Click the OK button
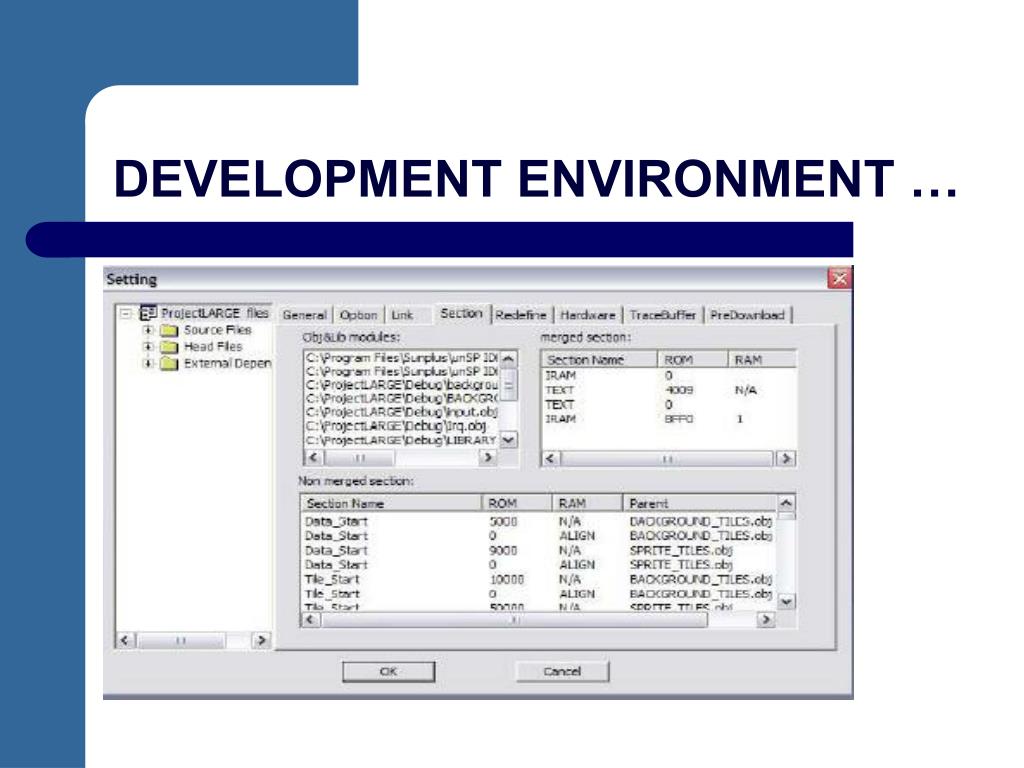This screenshot has width=1024, height=768. [x=389, y=671]
